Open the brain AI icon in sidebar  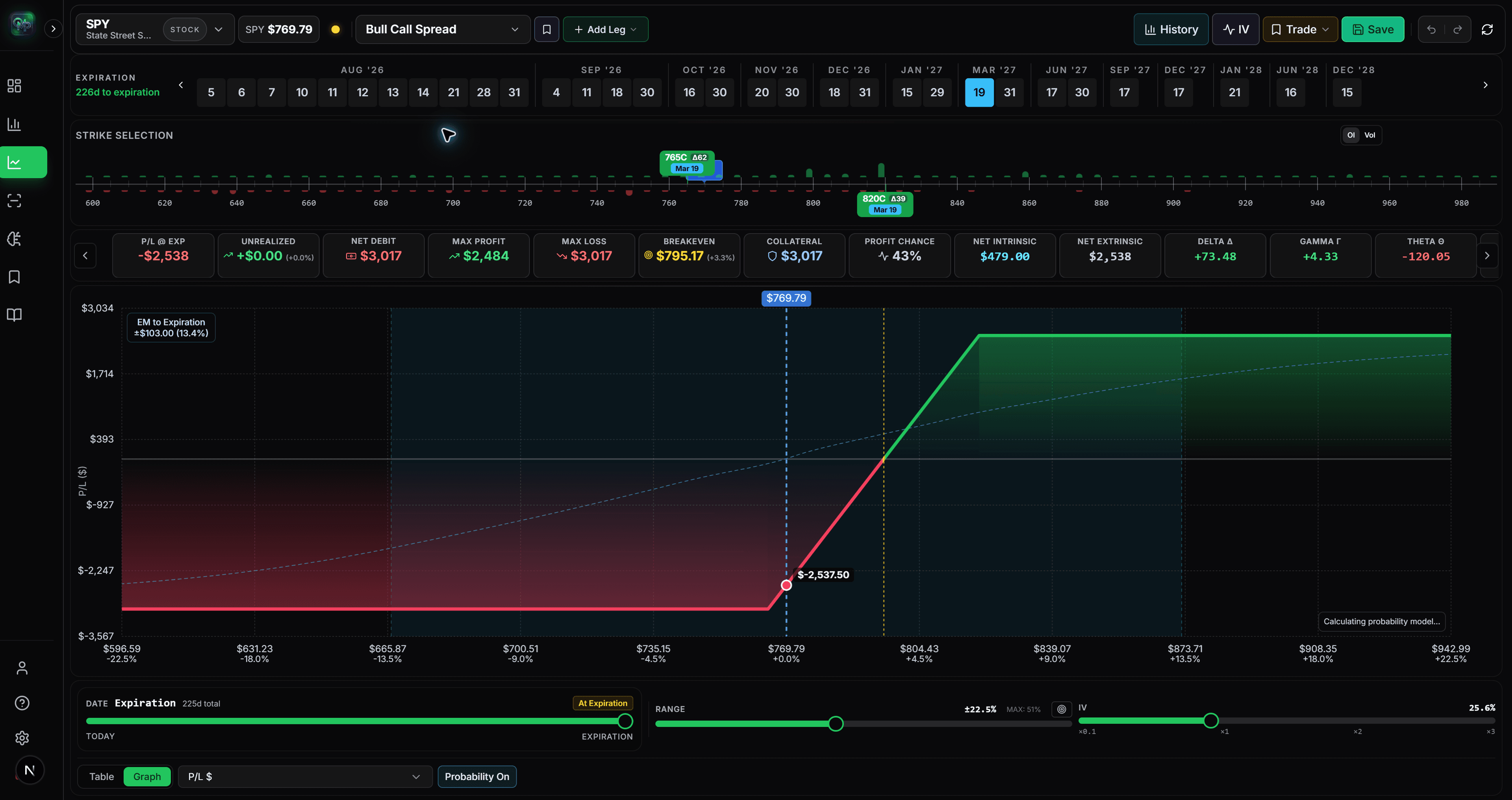pyautogui.click(x=14, y=239)
